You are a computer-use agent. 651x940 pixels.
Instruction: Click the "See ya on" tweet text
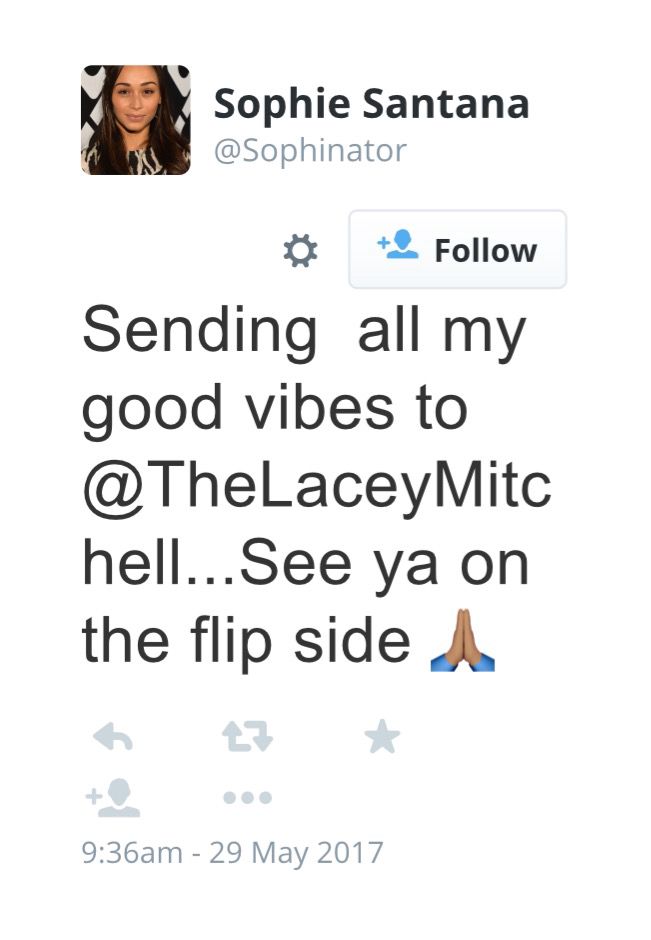(384, 565)
